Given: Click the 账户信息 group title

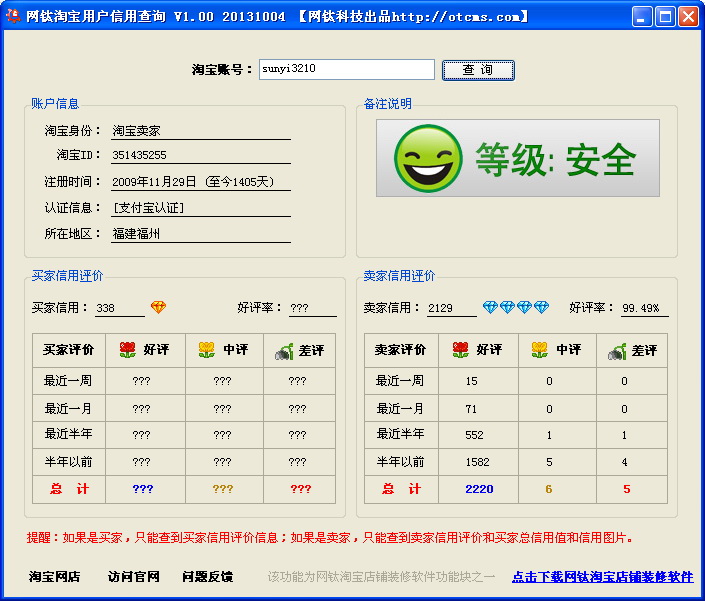Looking at the screenshot, I should click(55, 104).
